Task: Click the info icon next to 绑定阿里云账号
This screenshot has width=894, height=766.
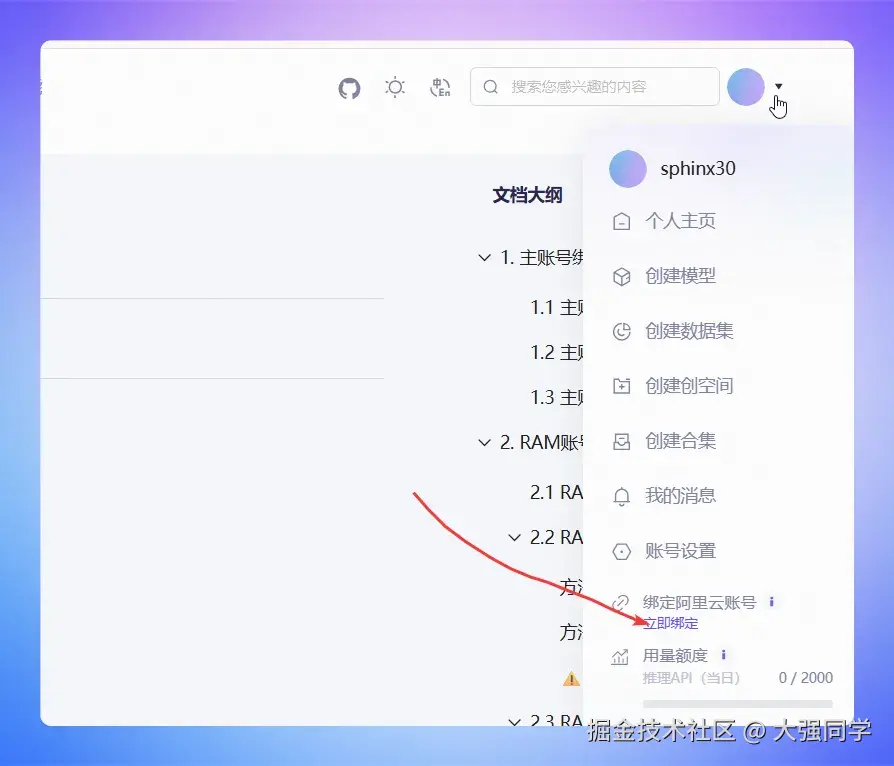Action: point(771,602)
